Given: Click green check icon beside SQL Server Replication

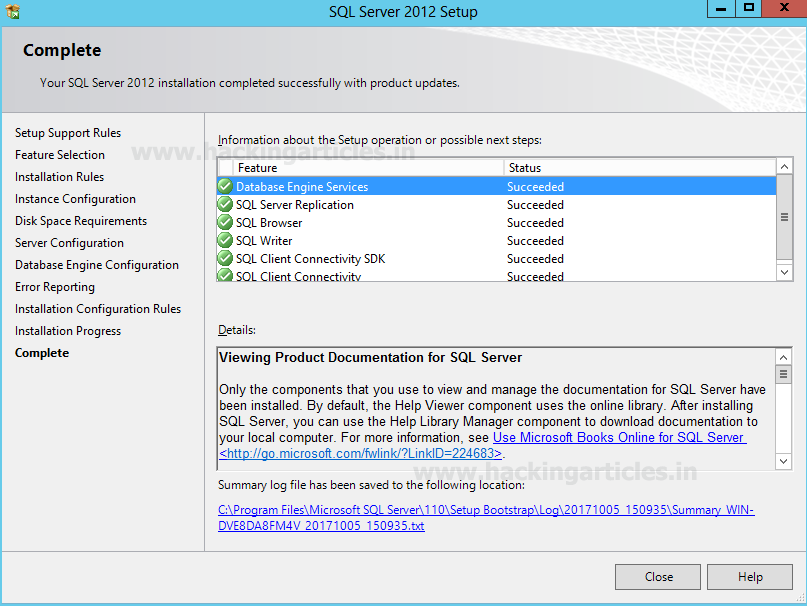Looking at the screenshot, I should coord(225,204).
